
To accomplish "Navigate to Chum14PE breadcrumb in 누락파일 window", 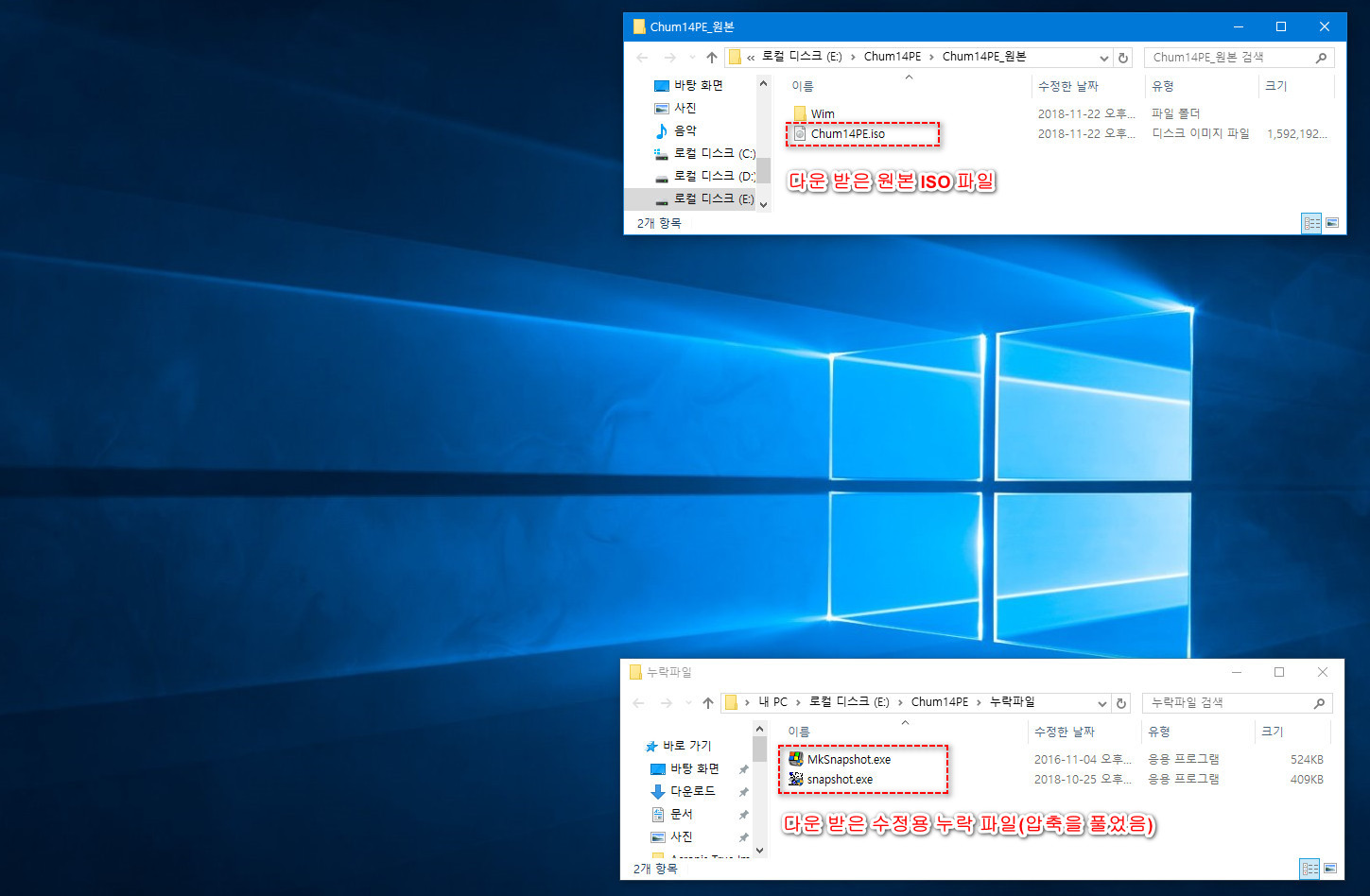I will (939, 702).
